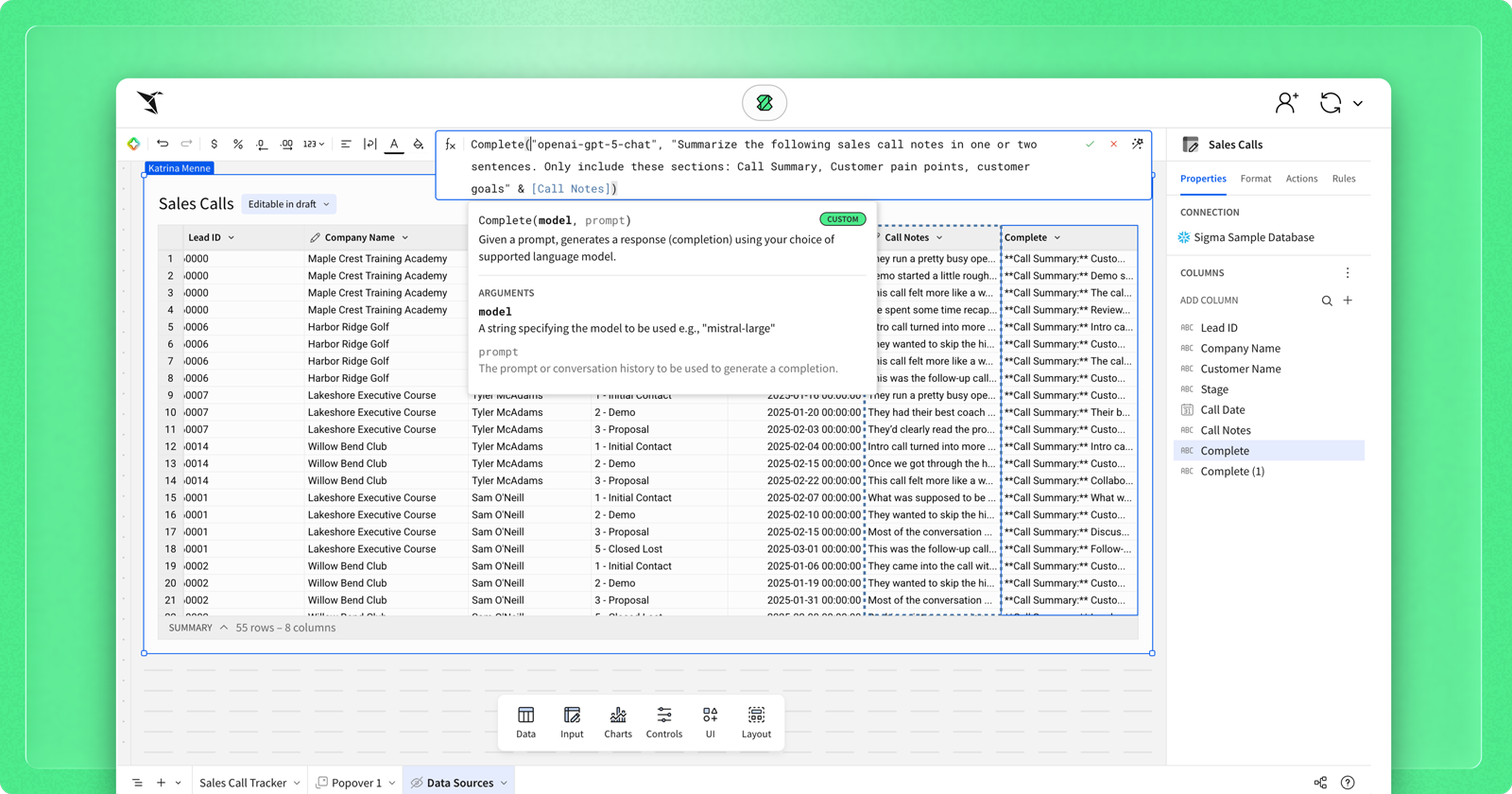Open the UI element menu
Screen dimensions: 1512x794
tap(710, 722)
